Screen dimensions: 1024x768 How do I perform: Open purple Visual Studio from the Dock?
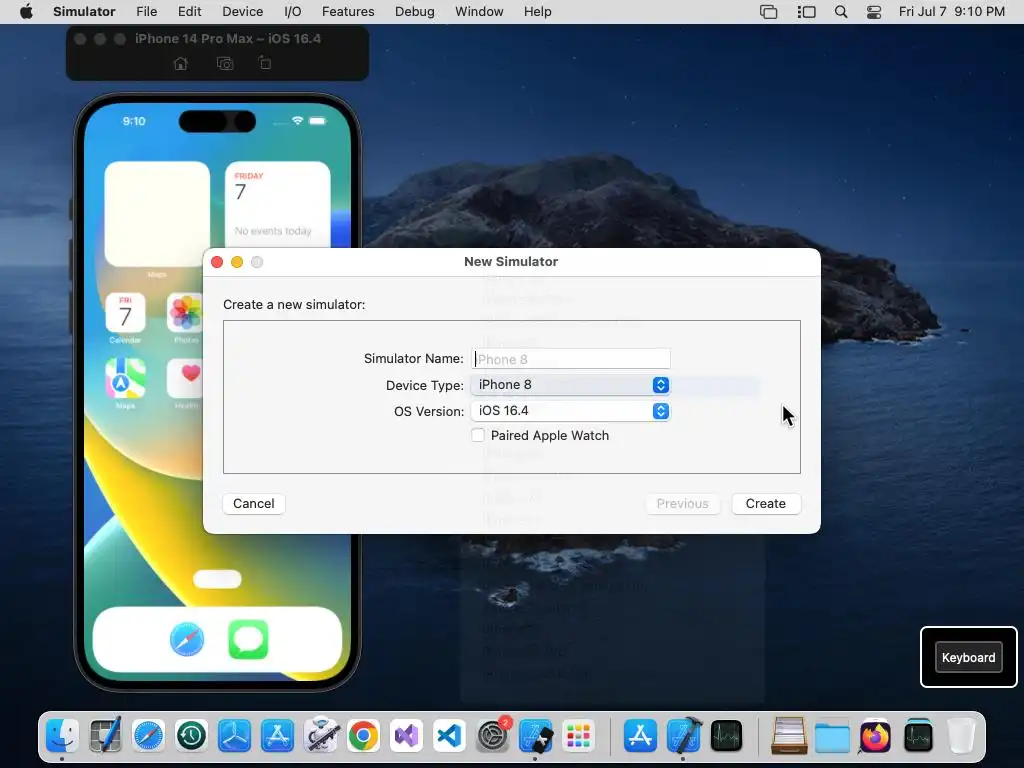click(406, 736)
